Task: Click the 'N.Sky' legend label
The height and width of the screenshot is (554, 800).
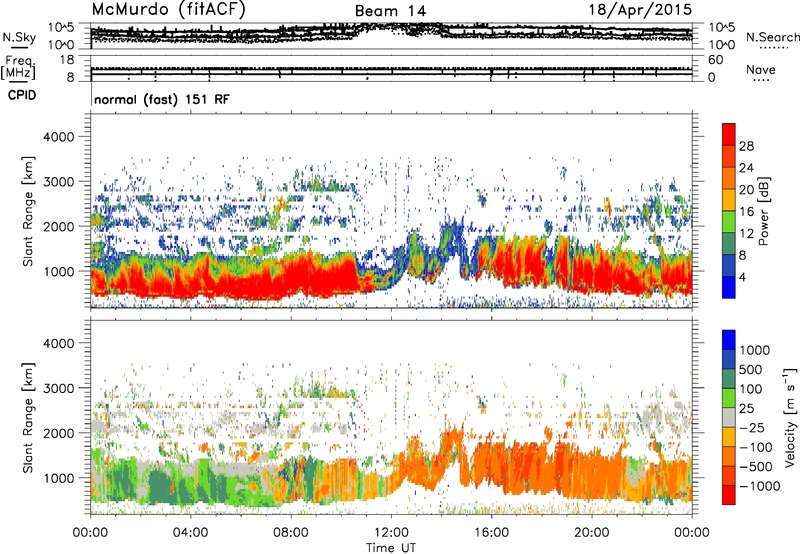Action: [x=19, y=37]
